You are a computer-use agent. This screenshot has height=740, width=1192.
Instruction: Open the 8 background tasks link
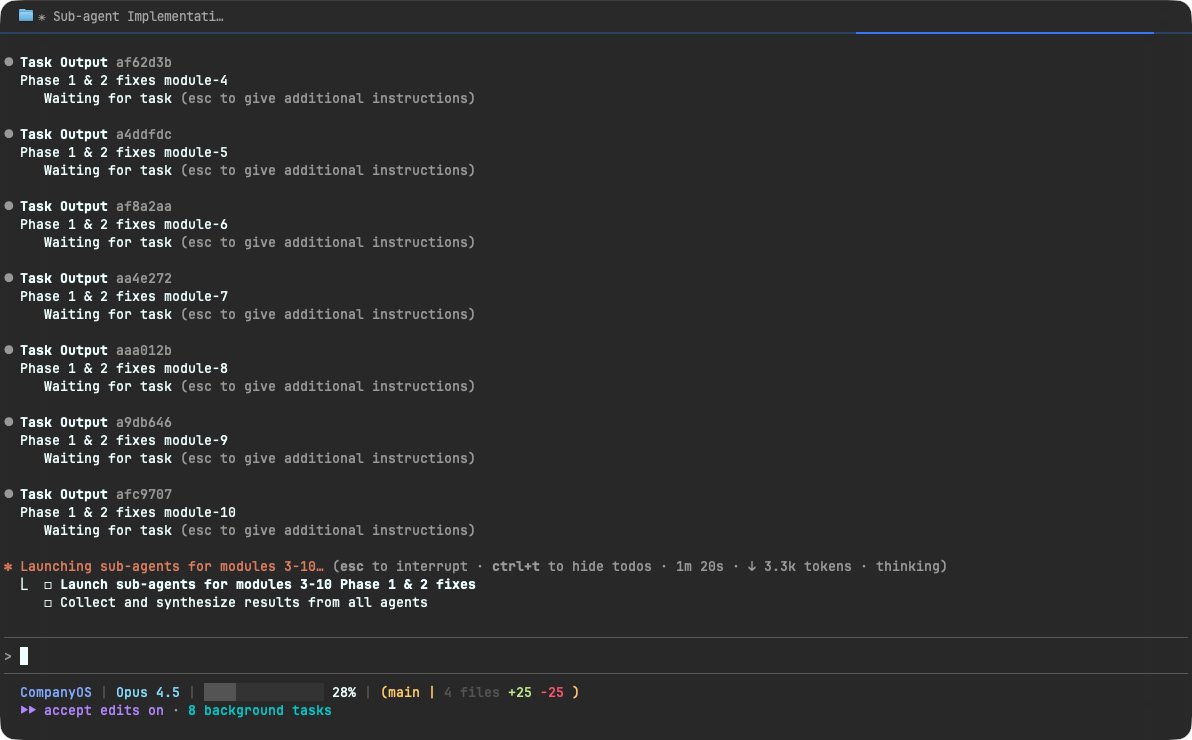259,710
